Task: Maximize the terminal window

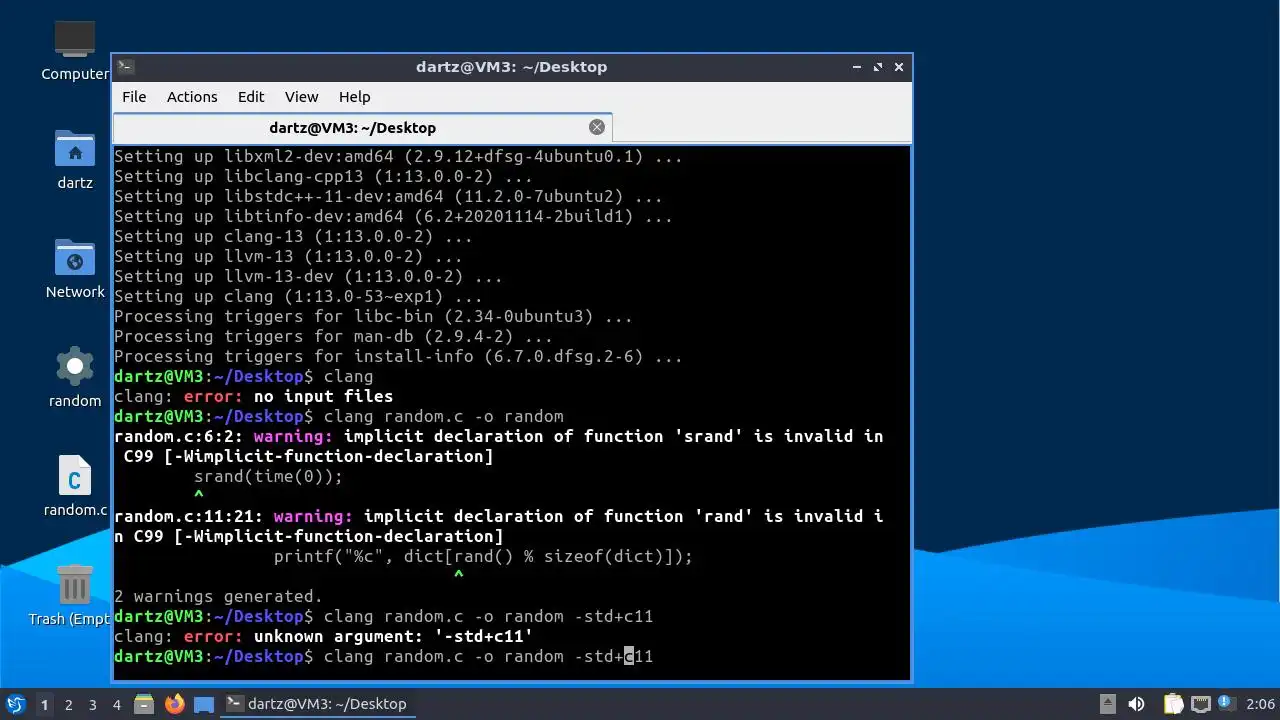Action: [x=878, y=67]
